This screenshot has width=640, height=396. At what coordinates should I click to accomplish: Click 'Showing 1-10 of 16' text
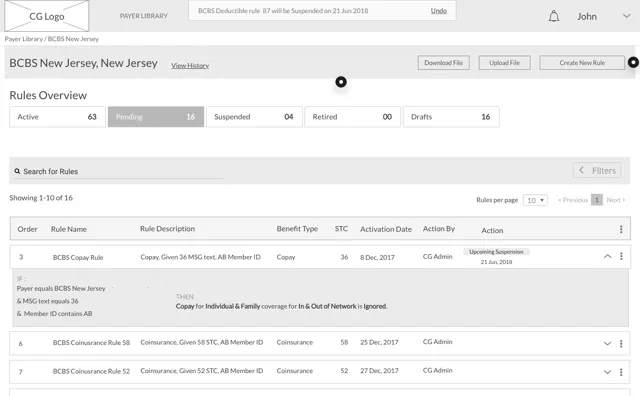[41, 198]
